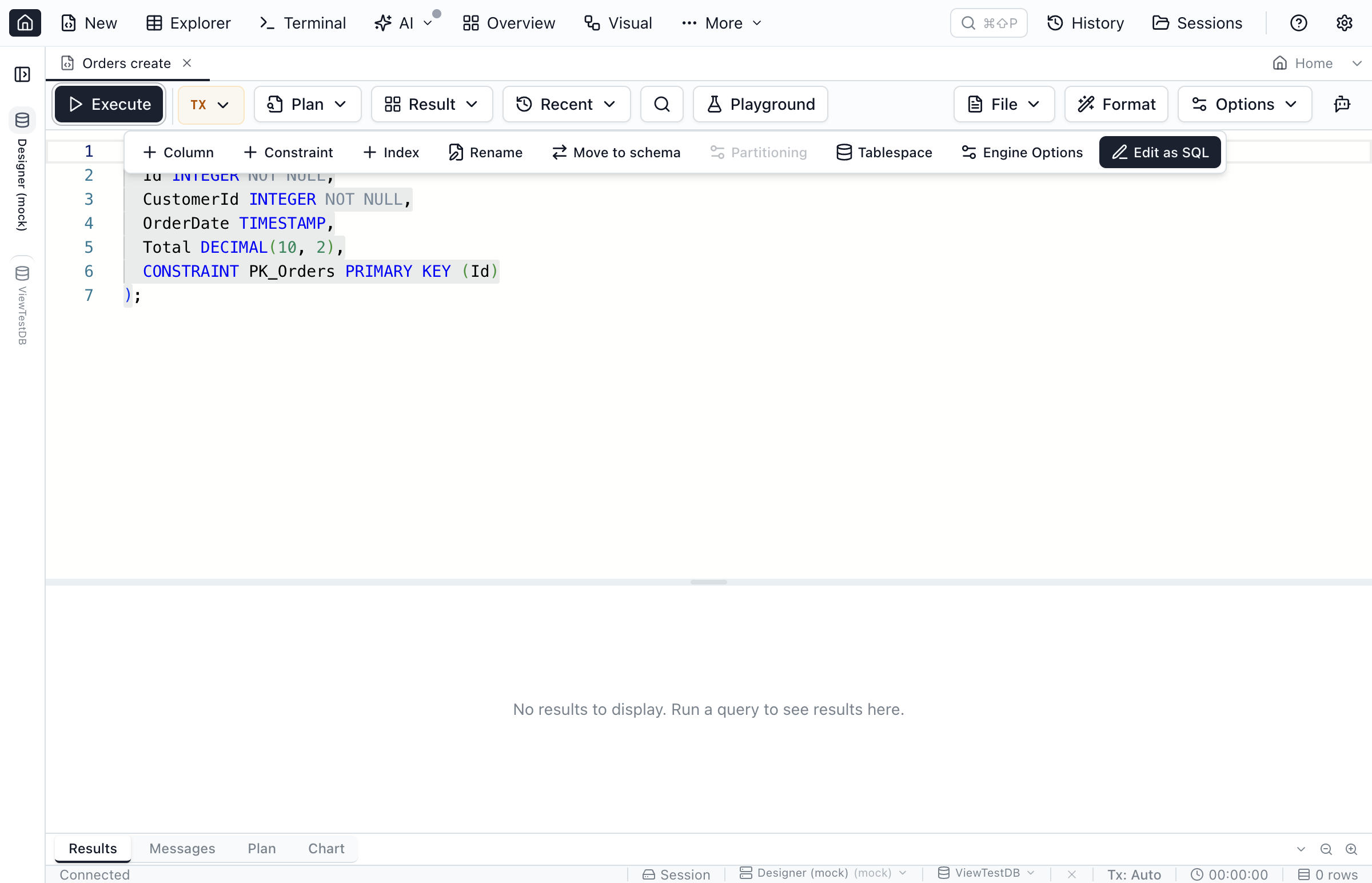
Task: Click the command palette search box
Action: coord(988,23)
